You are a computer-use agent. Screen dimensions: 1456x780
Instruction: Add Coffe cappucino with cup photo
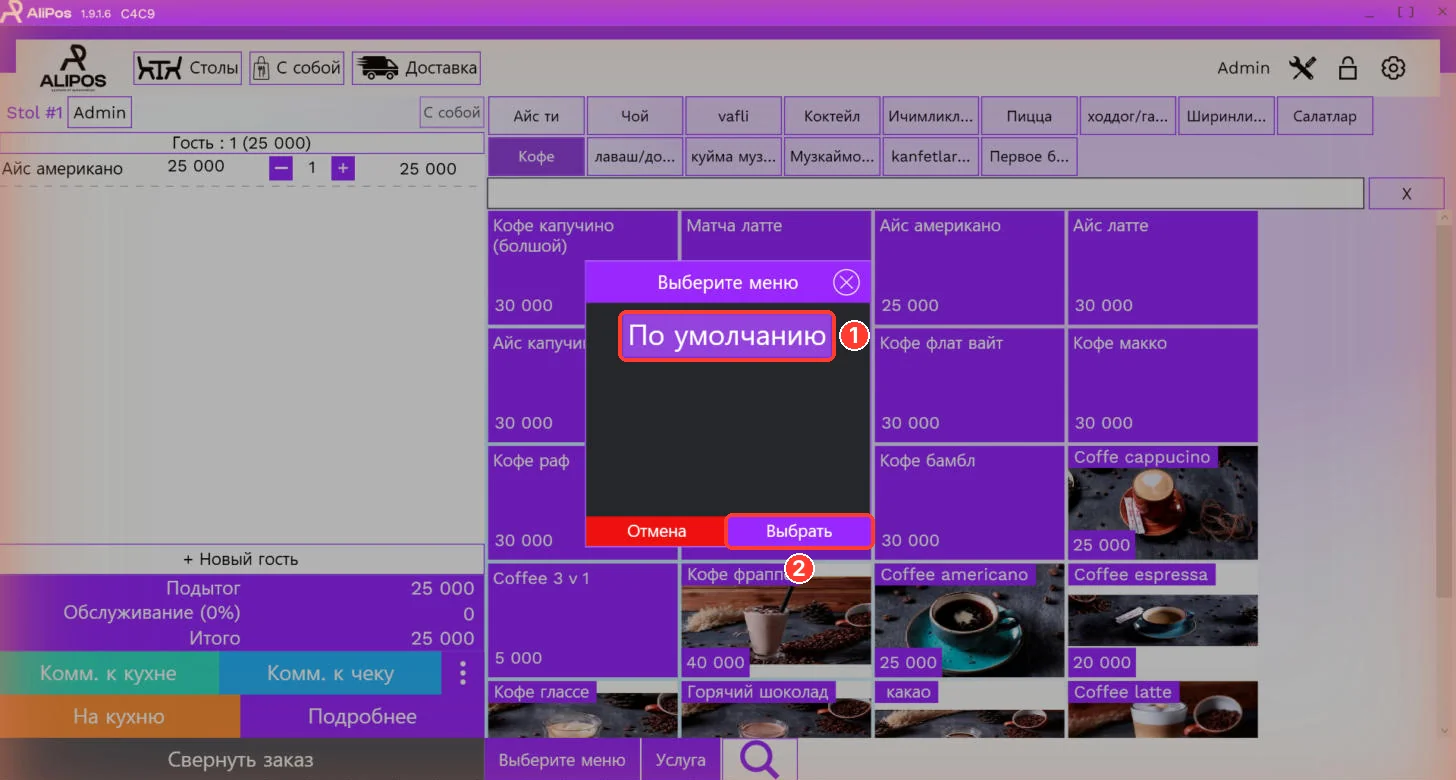(x=1162, y=503)
